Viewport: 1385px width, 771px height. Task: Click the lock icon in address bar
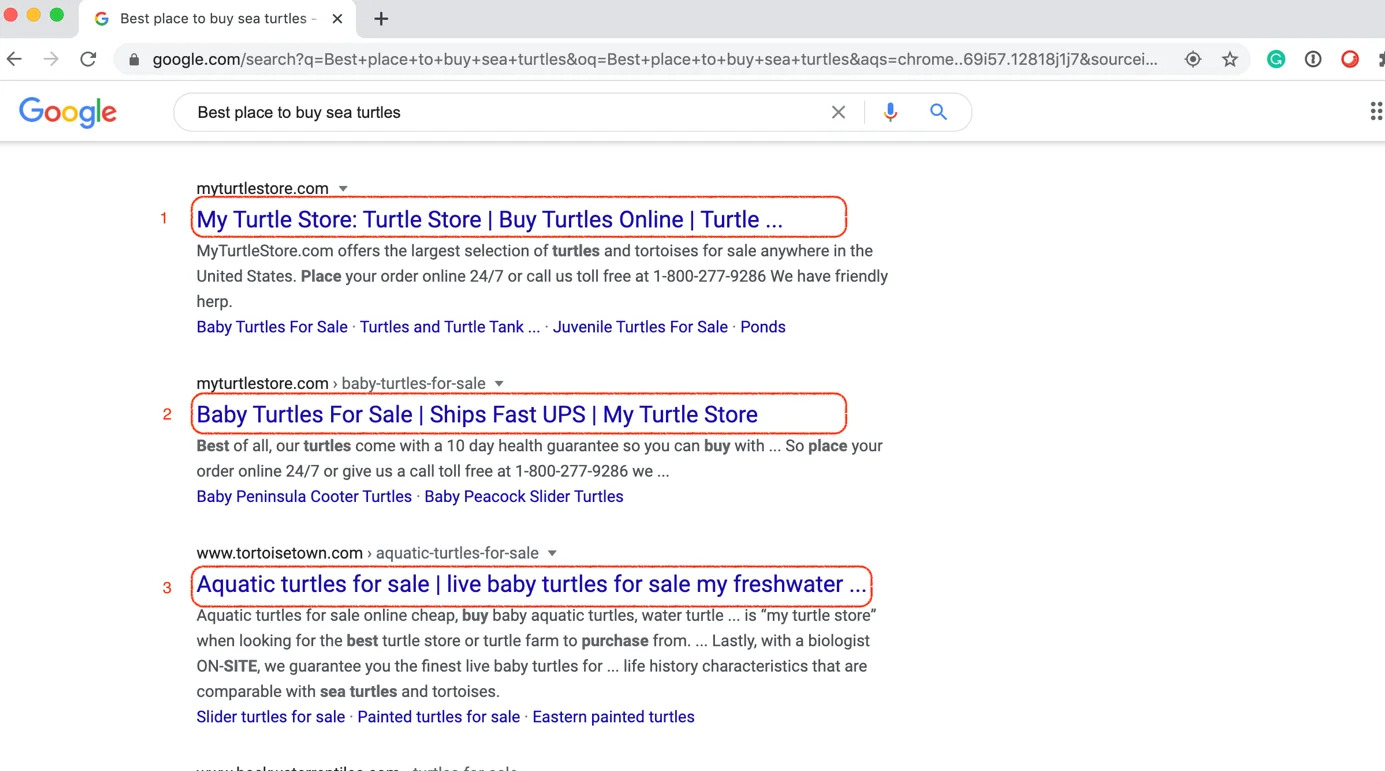tap(134, 60)
